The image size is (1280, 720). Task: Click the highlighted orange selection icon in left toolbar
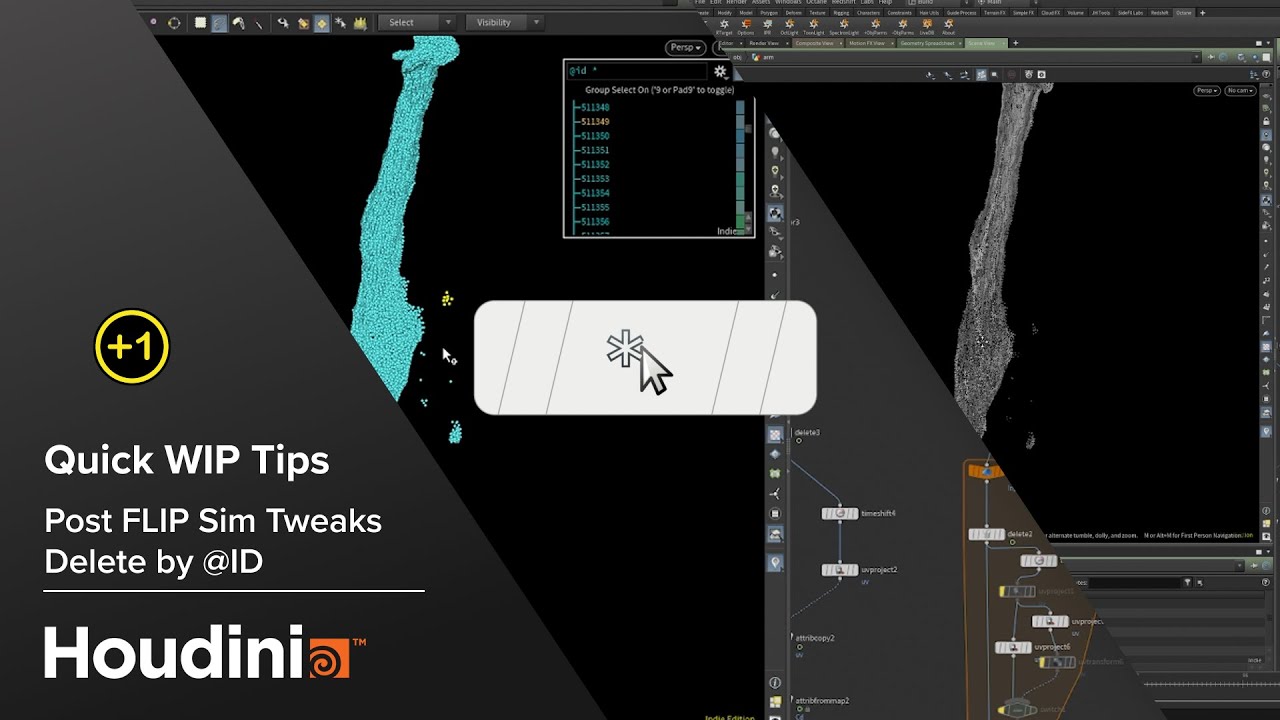tap(321, 22)
